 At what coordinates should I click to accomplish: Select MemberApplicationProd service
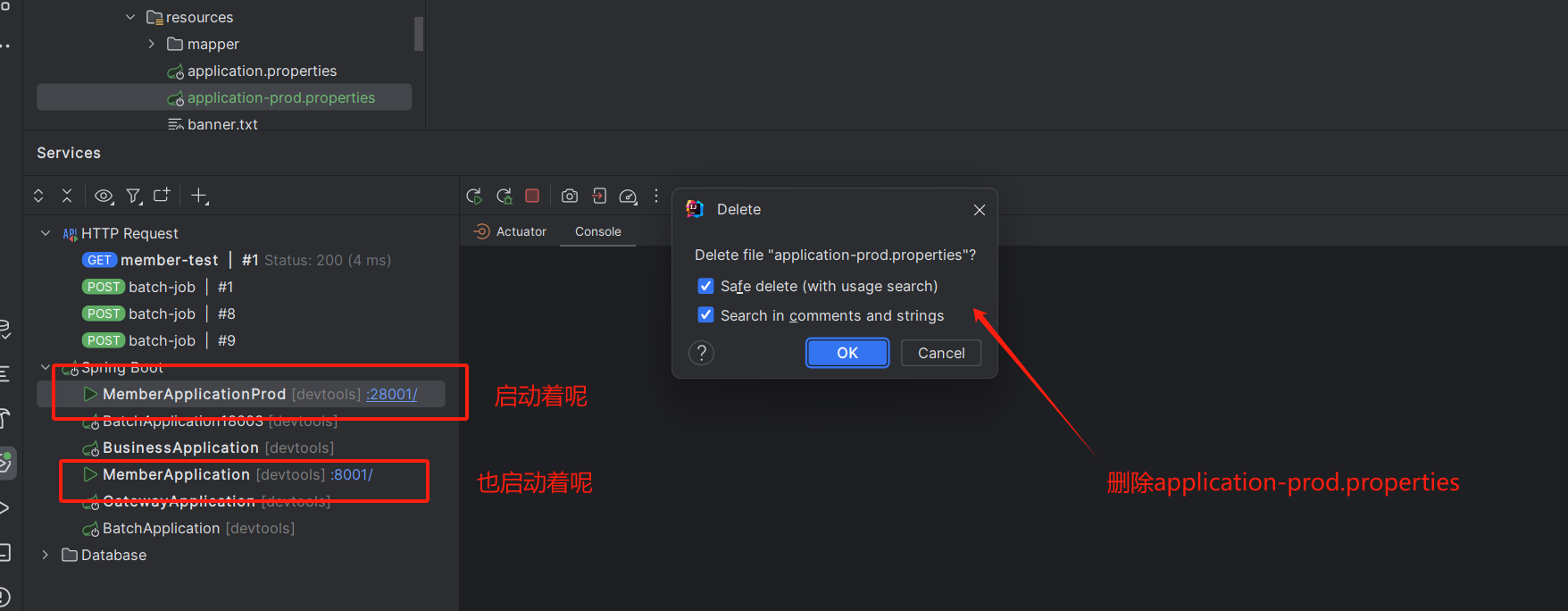241,394
